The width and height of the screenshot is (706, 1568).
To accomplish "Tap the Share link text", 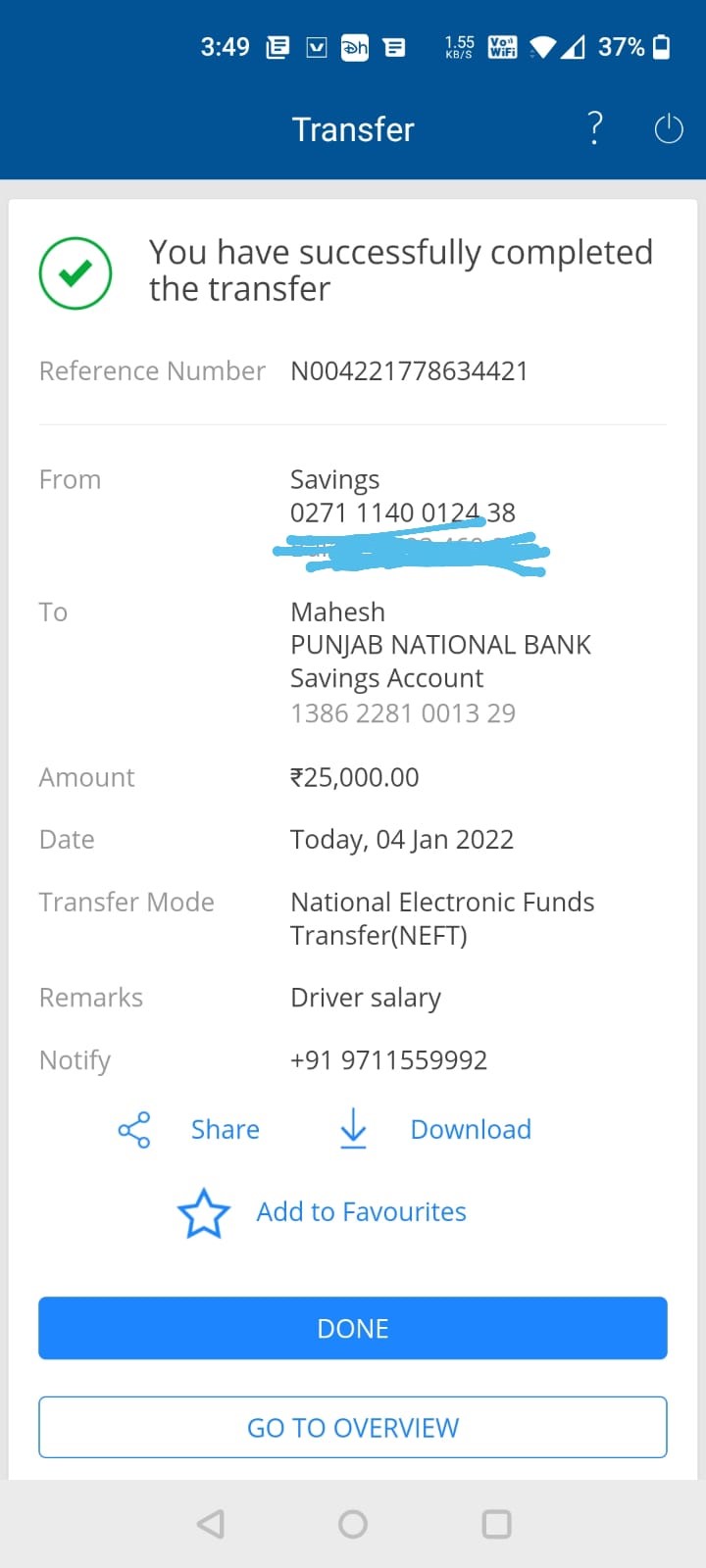I will click(225, 1130).
